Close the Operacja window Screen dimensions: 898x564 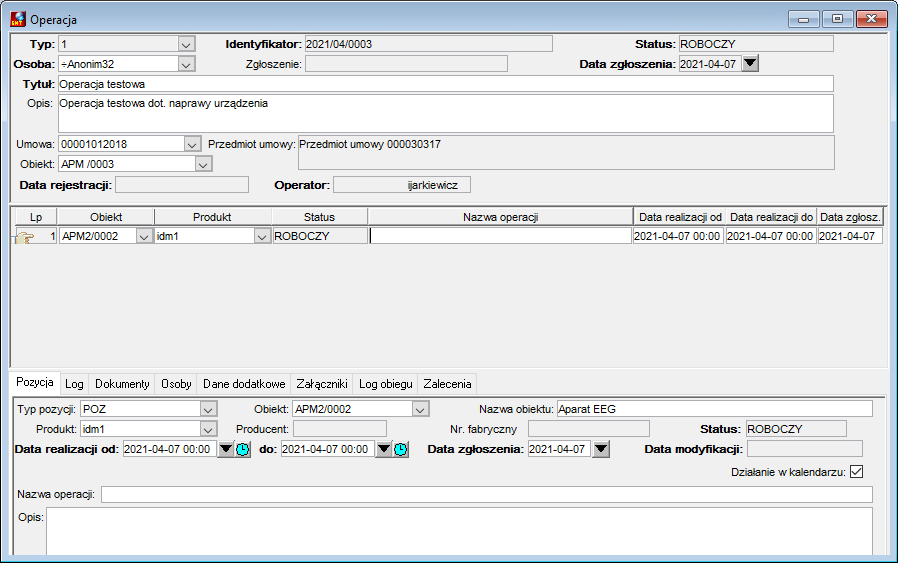click(x=871, y=19)
